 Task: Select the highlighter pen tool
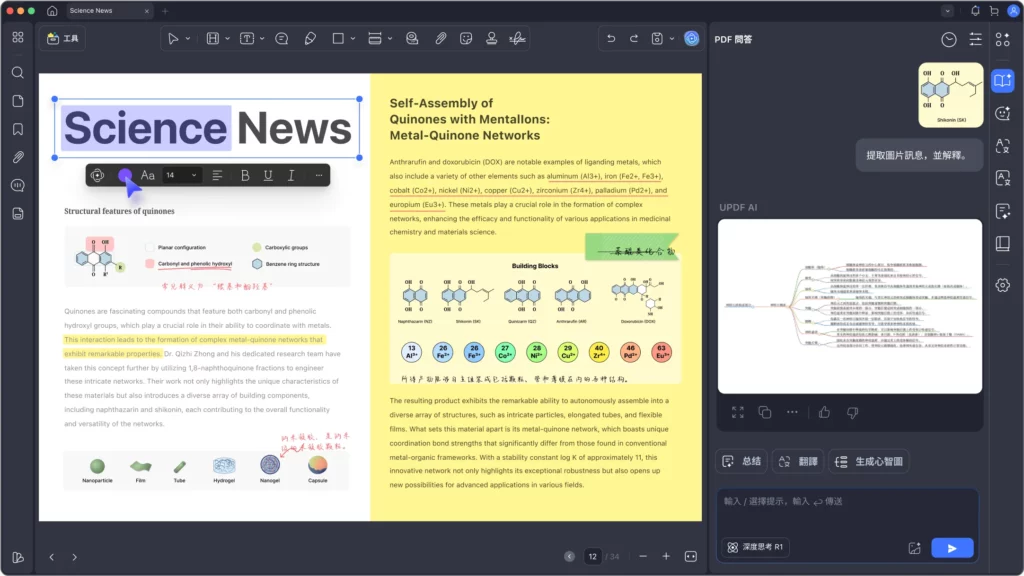pyautogui.click(x=310, y=38)
